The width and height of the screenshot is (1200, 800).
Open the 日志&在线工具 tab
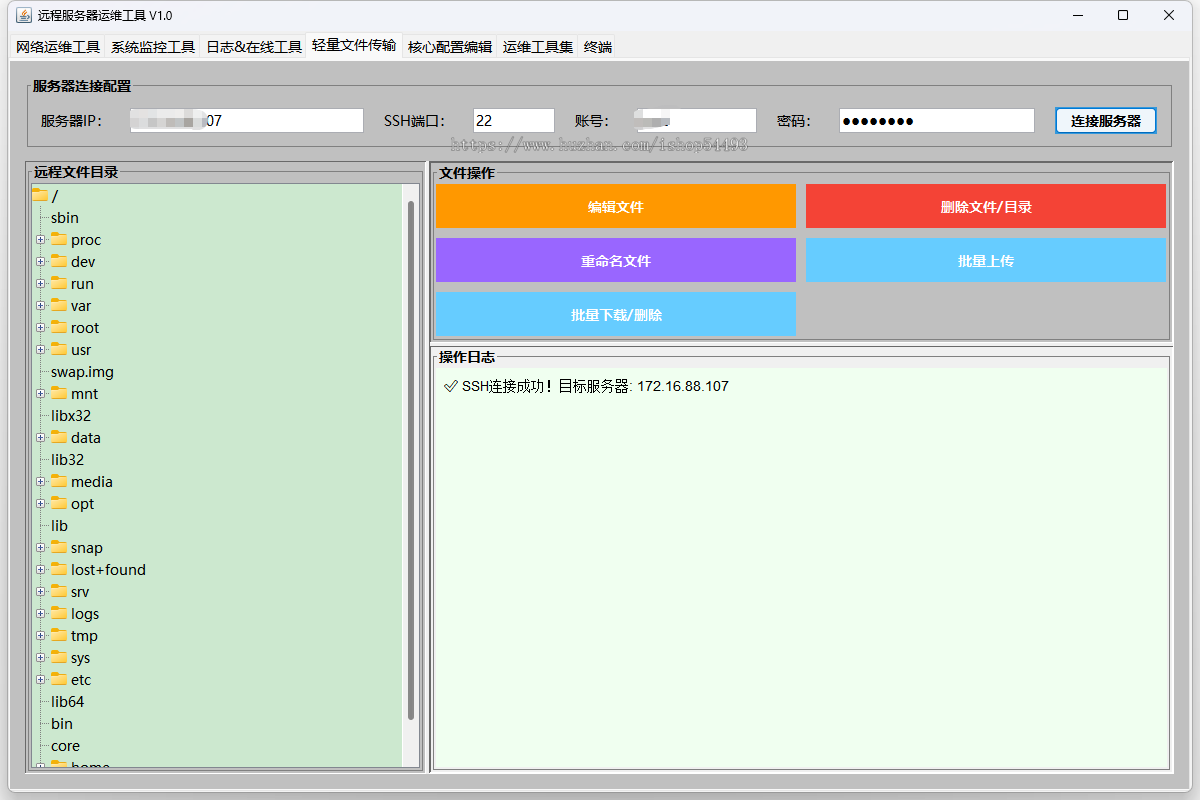254,47
